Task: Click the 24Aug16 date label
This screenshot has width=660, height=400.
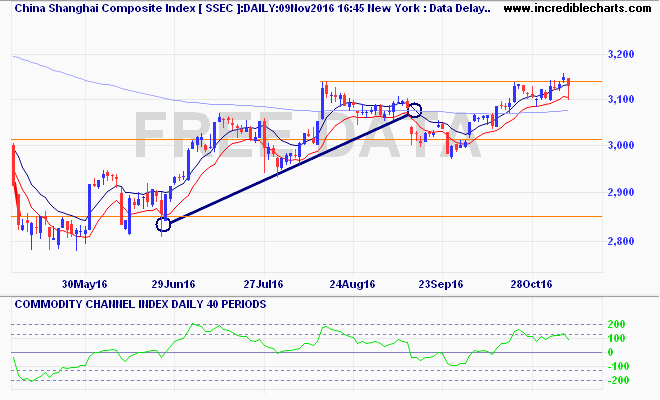Action: (352, 284)
